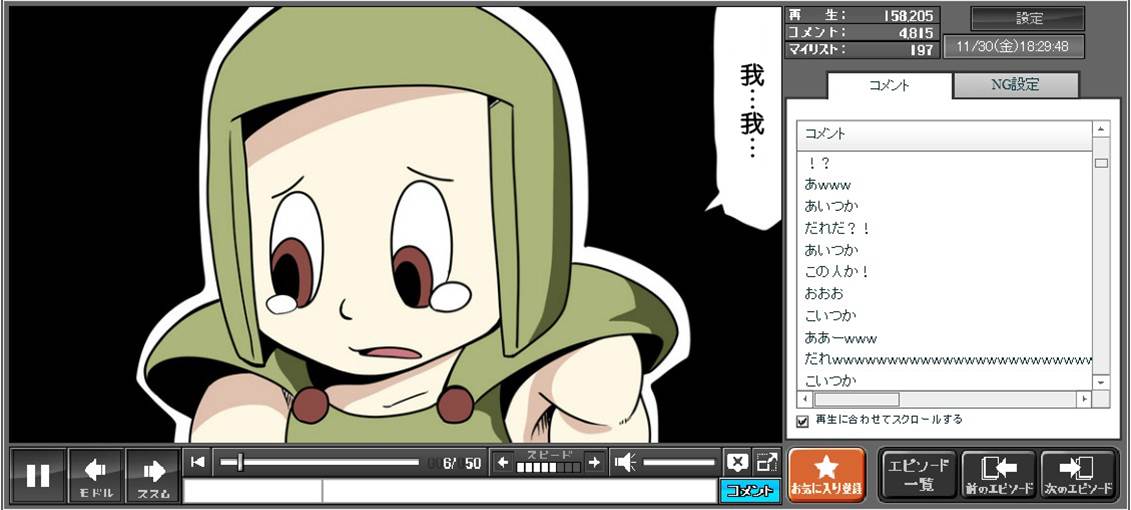This screenshot has height=510, width=1131.
Task: Select the コメント tab
Action: click(x=888, y=85)
